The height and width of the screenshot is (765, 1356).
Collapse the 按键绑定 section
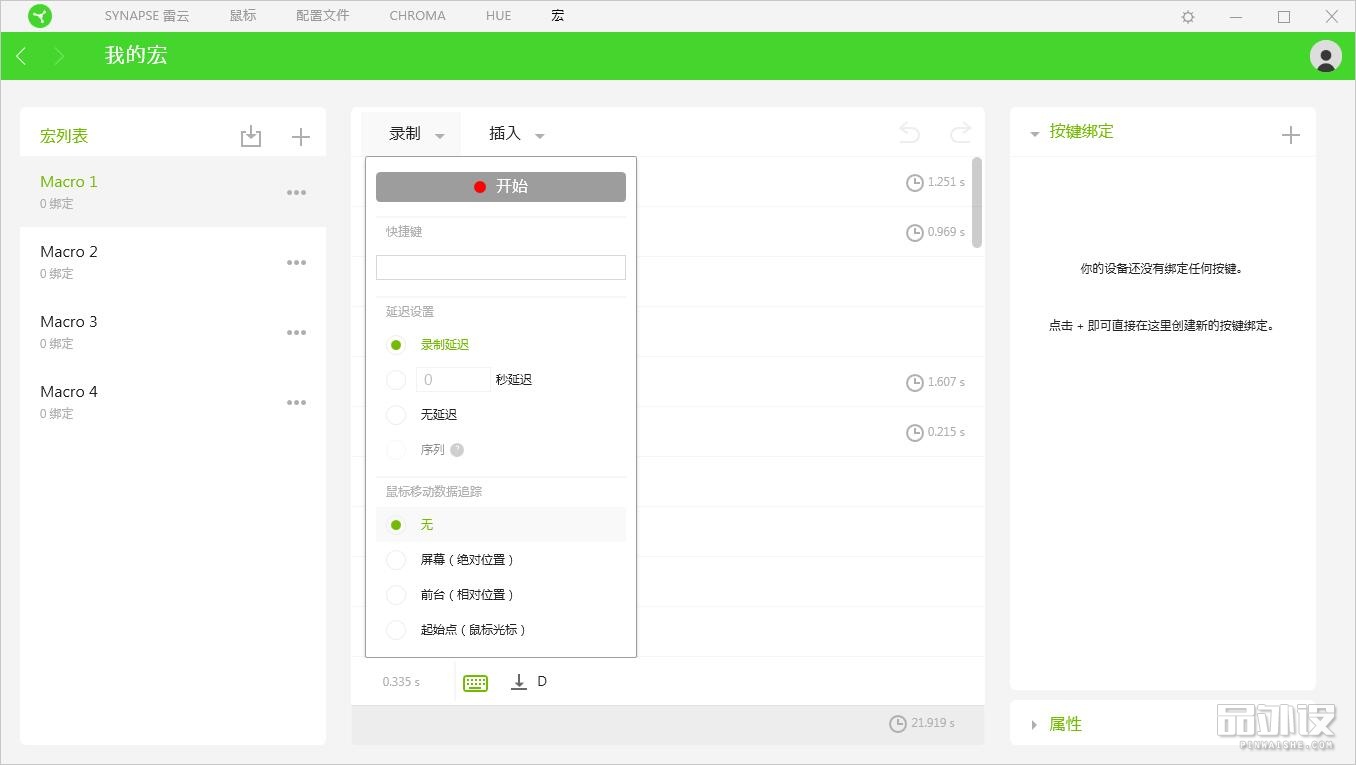point(1034,134)
